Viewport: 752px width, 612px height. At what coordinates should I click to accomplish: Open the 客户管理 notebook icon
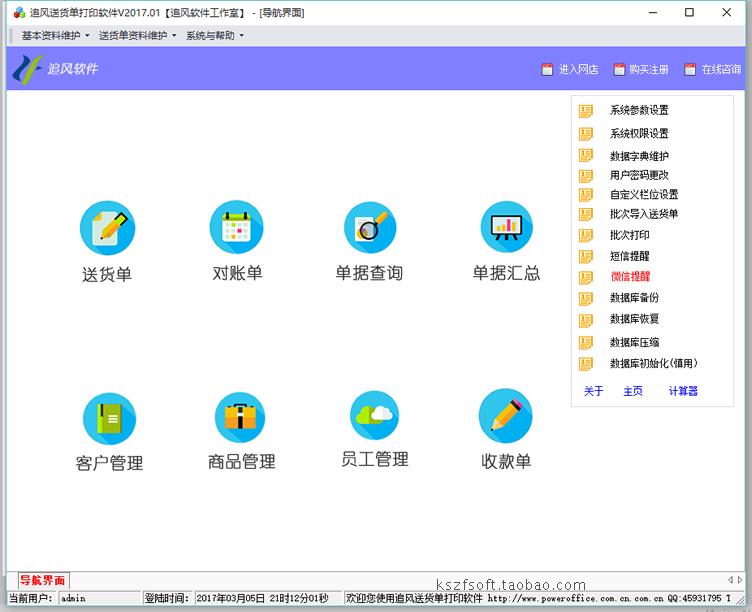click(109, 419)
